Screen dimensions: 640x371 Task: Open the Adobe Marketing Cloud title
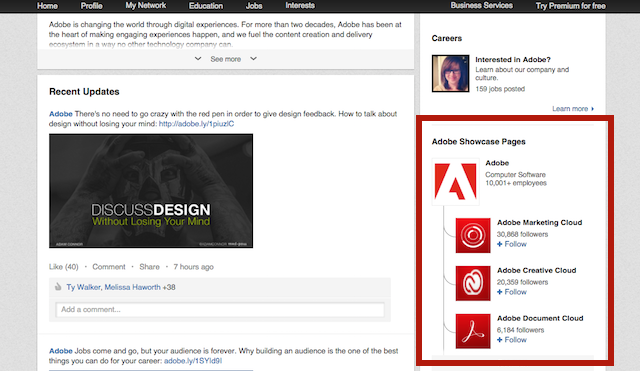coord(540,222)
